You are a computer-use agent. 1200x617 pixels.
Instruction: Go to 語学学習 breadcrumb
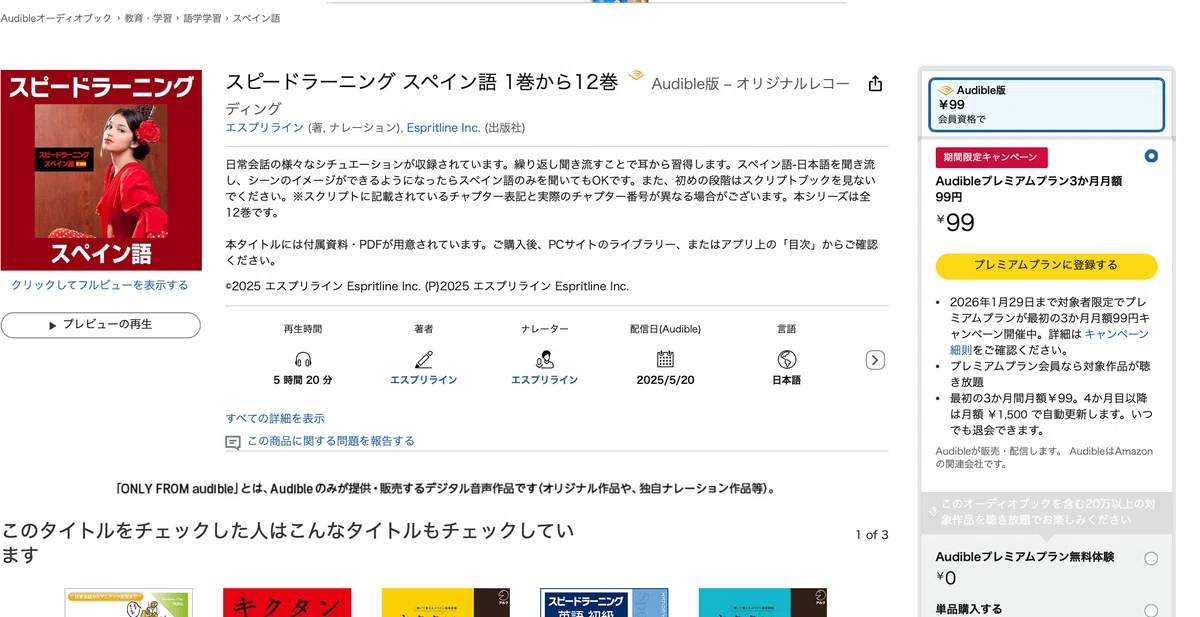pos(202,18)
